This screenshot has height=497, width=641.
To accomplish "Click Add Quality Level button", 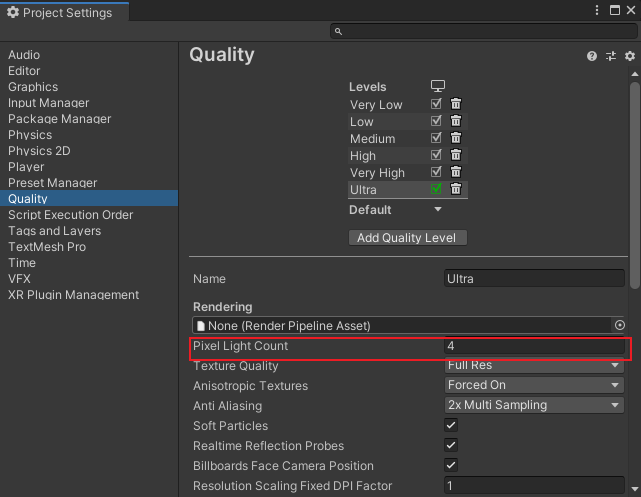I will [408, 237].
